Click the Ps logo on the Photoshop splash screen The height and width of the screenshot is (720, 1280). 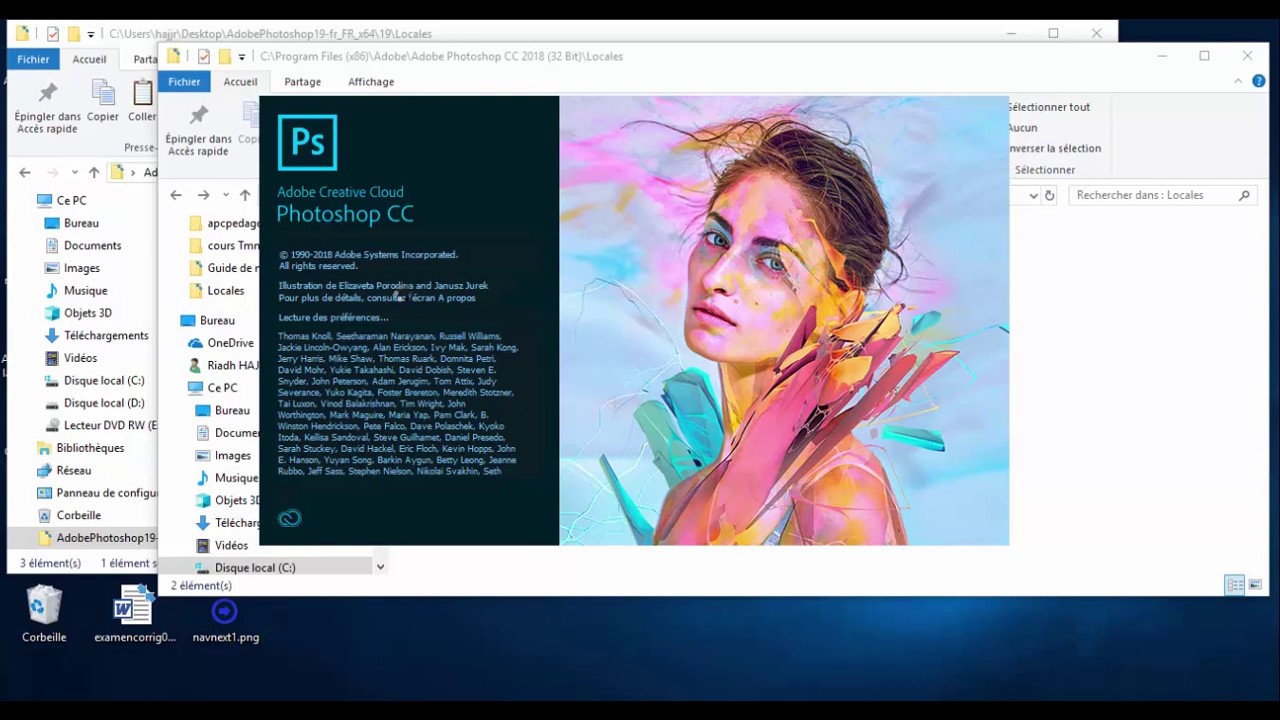coord(307,142)
